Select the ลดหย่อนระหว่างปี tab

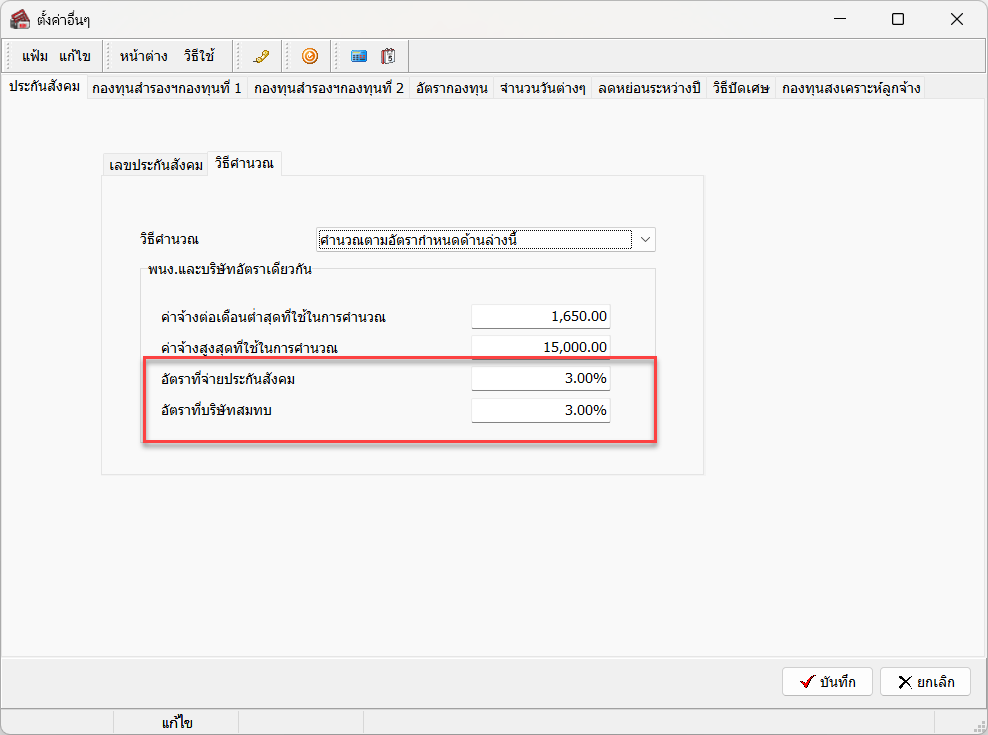click(649, 88)
